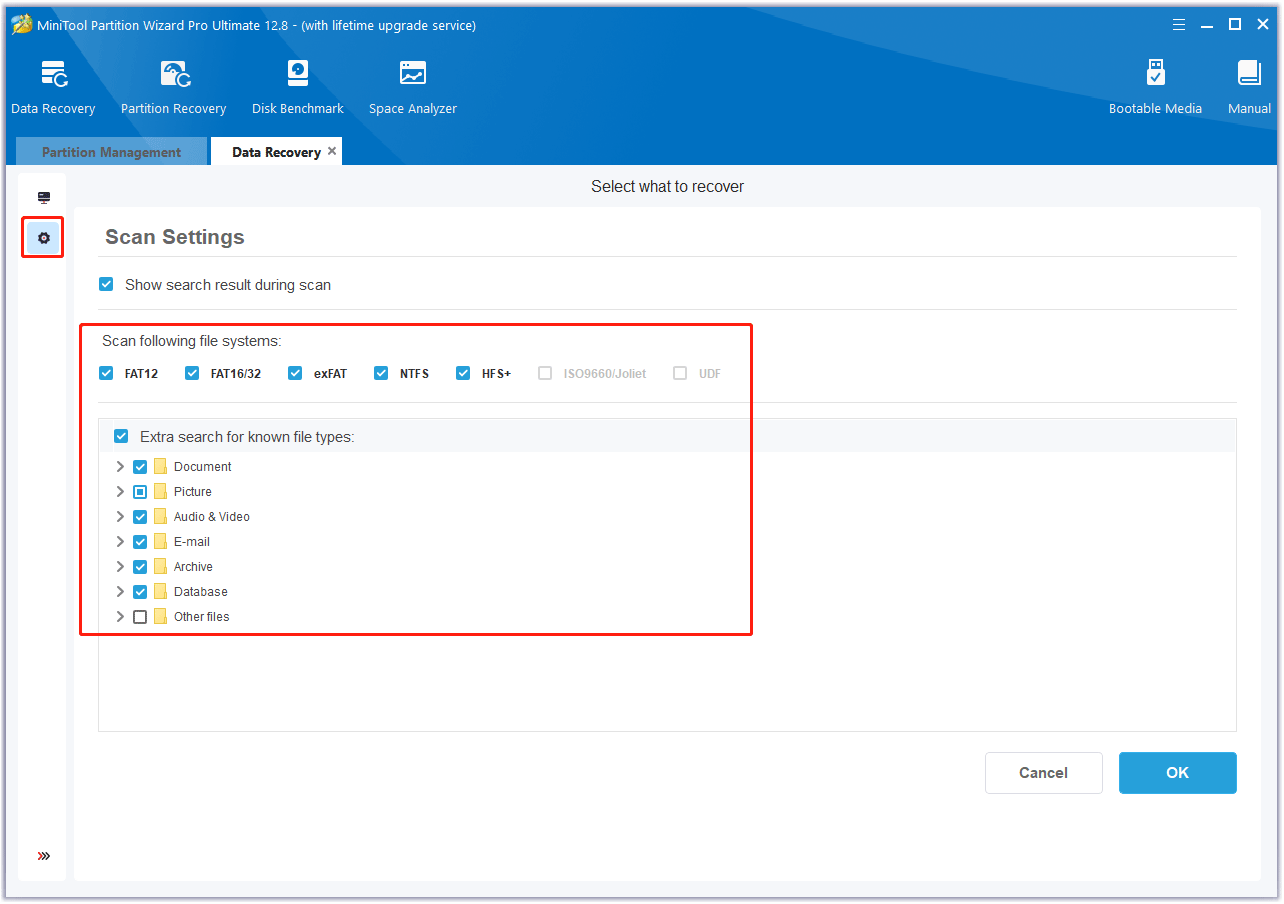Uncheck Show search result during scan
Screen dimensions: 1284x904
pos(107,285)
